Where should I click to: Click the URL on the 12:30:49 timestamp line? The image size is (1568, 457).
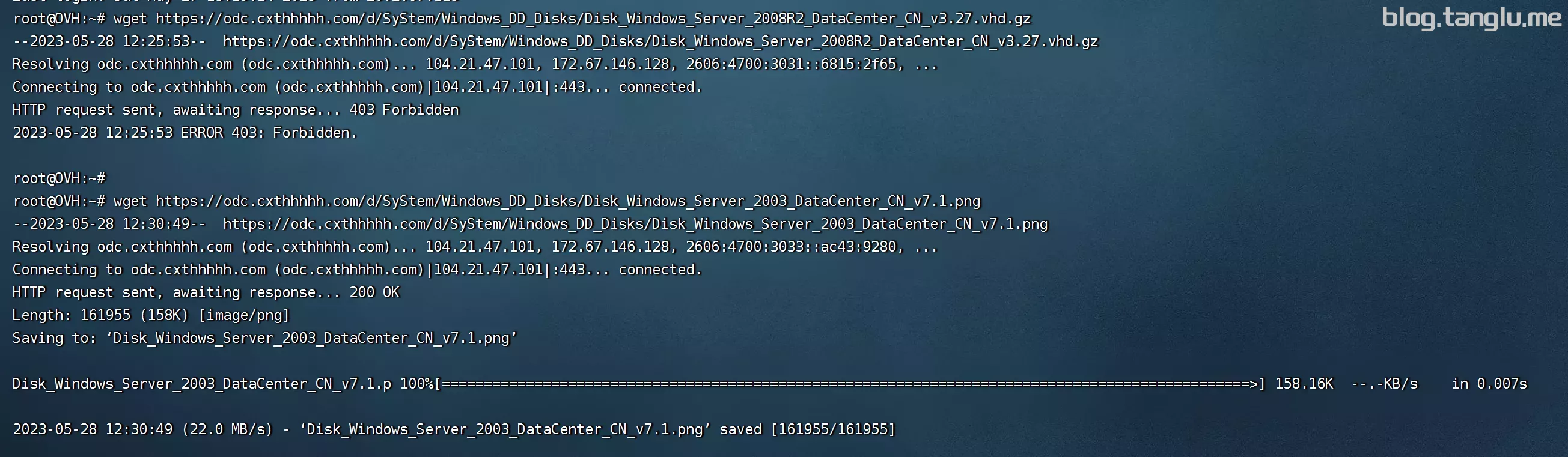click(635, 224)
